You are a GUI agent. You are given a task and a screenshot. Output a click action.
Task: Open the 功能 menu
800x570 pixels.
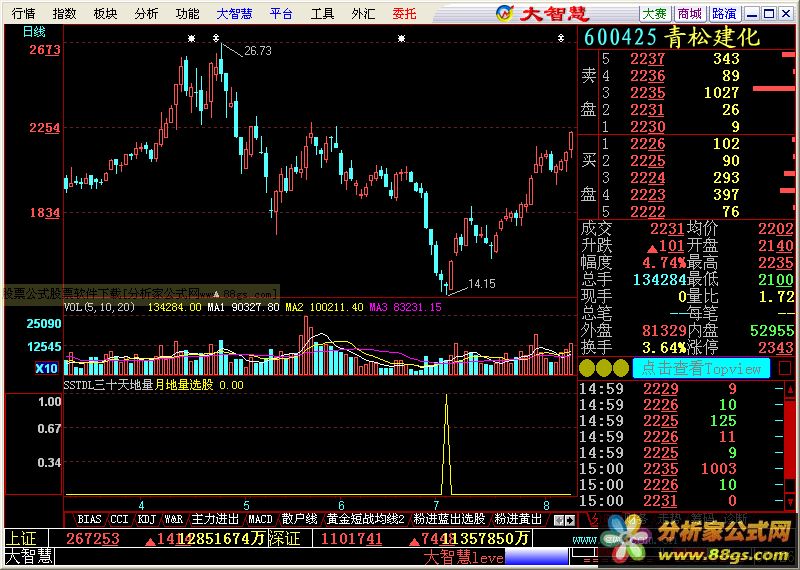[x=187, y=14]
